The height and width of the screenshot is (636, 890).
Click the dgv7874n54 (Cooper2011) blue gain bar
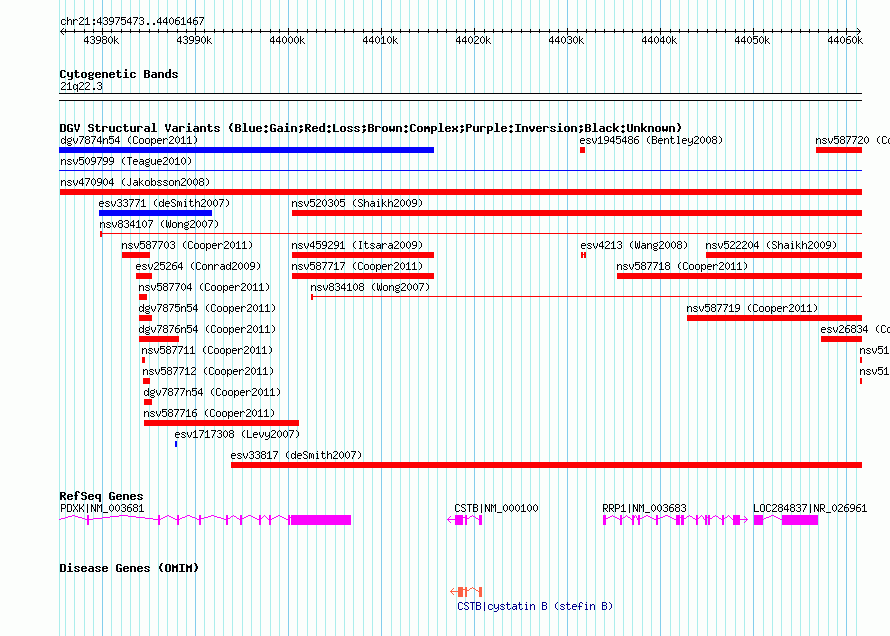(246, 150)
